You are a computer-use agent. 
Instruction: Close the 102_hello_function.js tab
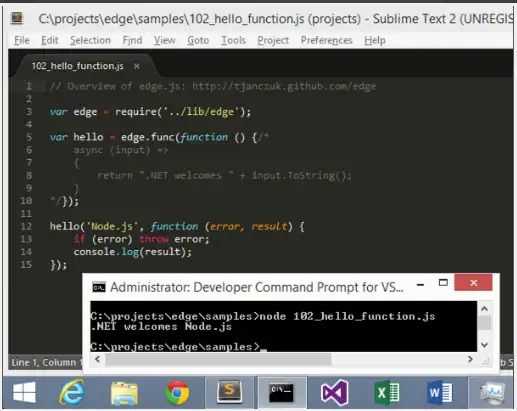[137, 66]
